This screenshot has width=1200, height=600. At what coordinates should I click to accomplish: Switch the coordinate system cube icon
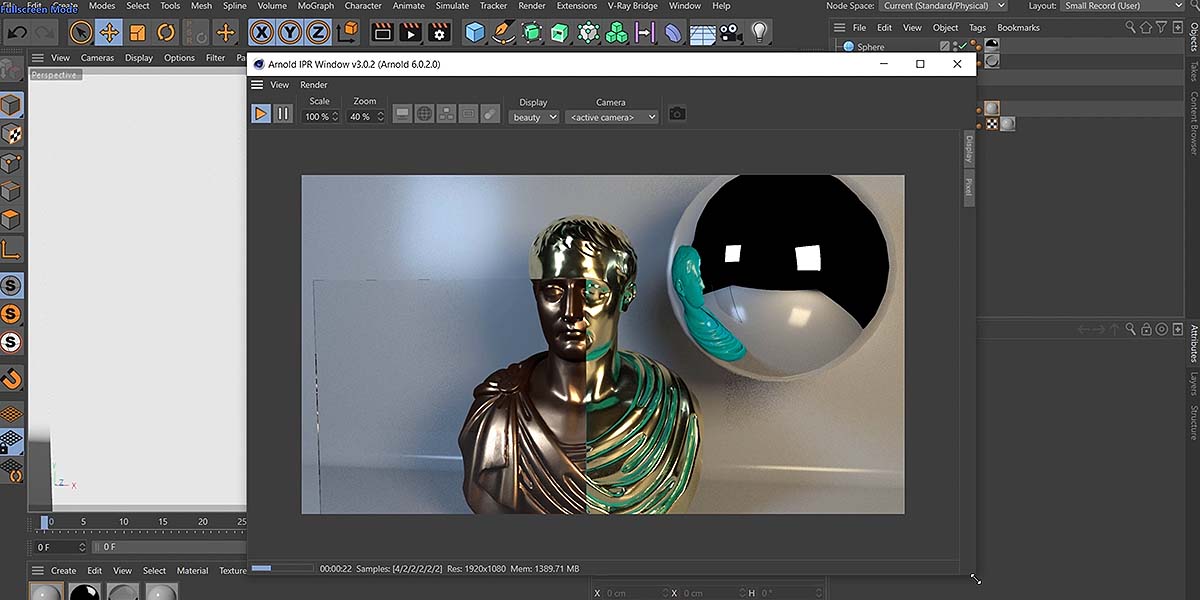[347, 33]
